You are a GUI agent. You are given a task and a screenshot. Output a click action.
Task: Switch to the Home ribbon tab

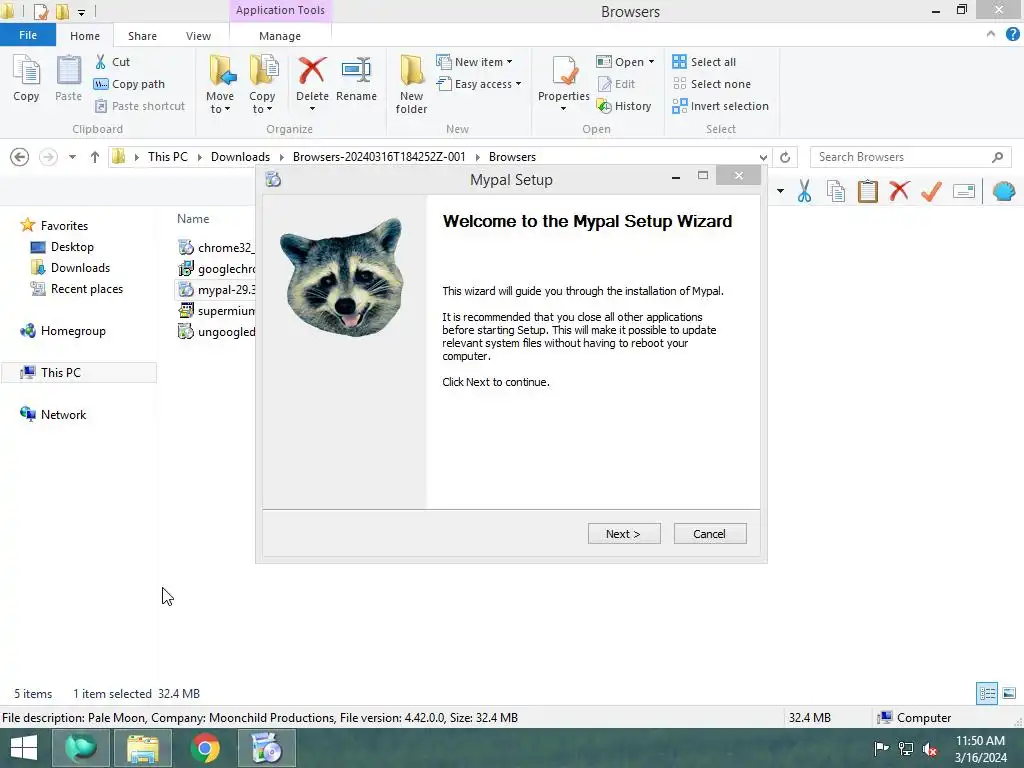[x=85, y=36]
